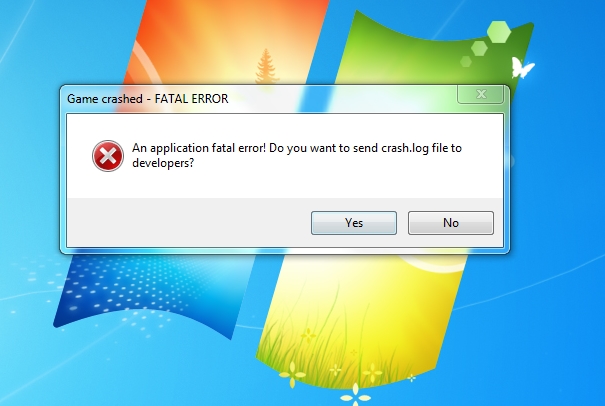The image size is (605, 406).
Task: Close the Game crashed dialog window
Action: [x=480, y=94]
